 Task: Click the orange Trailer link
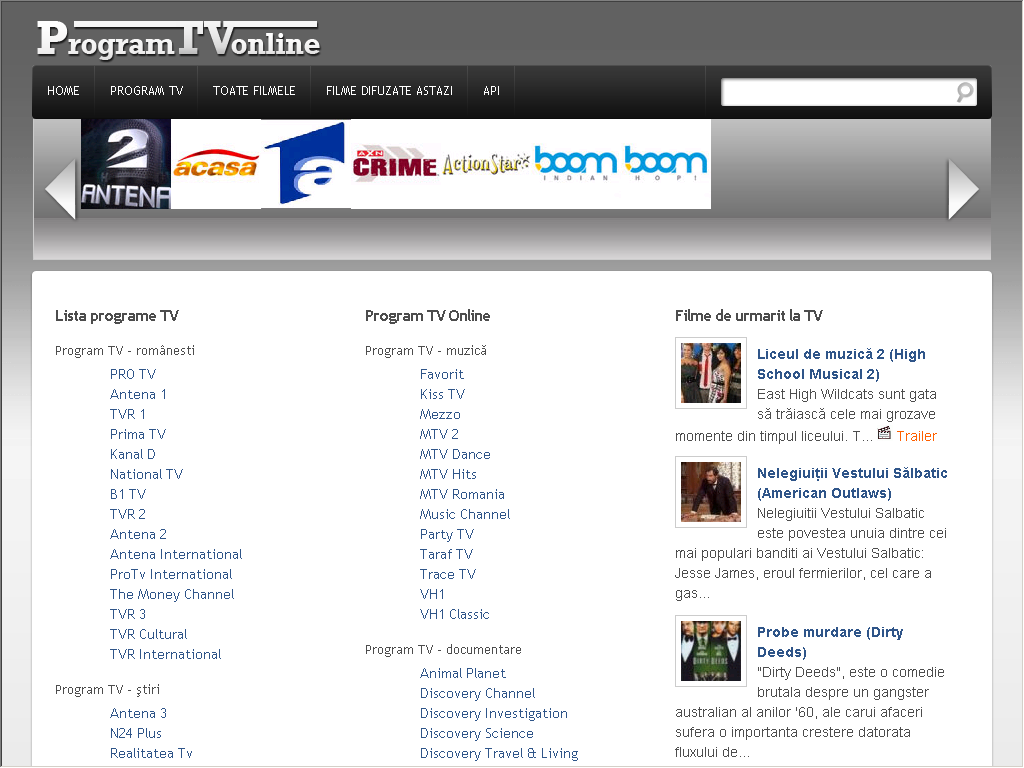916,436
